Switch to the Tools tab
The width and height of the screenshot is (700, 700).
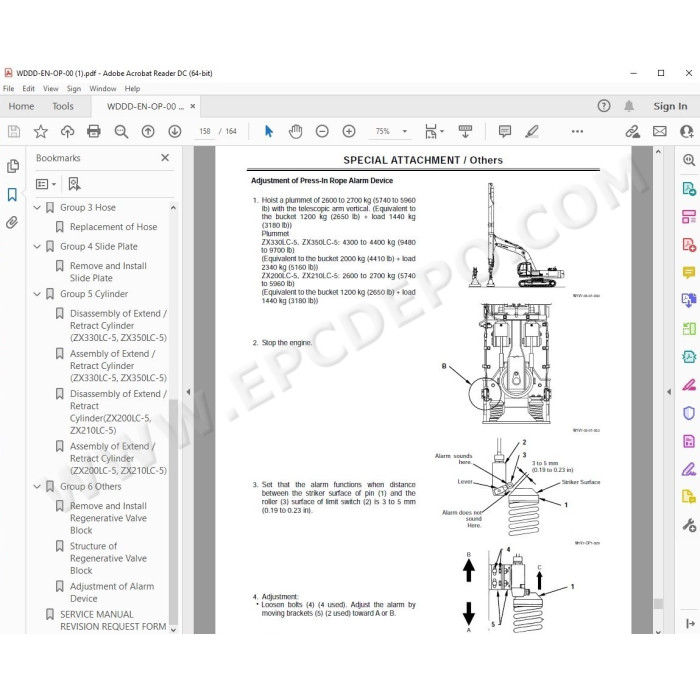[62, 106]
